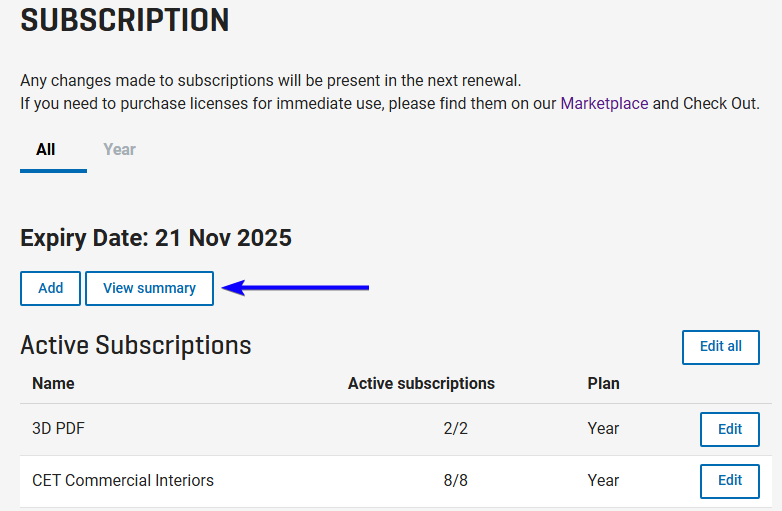
Task: Click the 2/2 subscription count
Action: 455,429
